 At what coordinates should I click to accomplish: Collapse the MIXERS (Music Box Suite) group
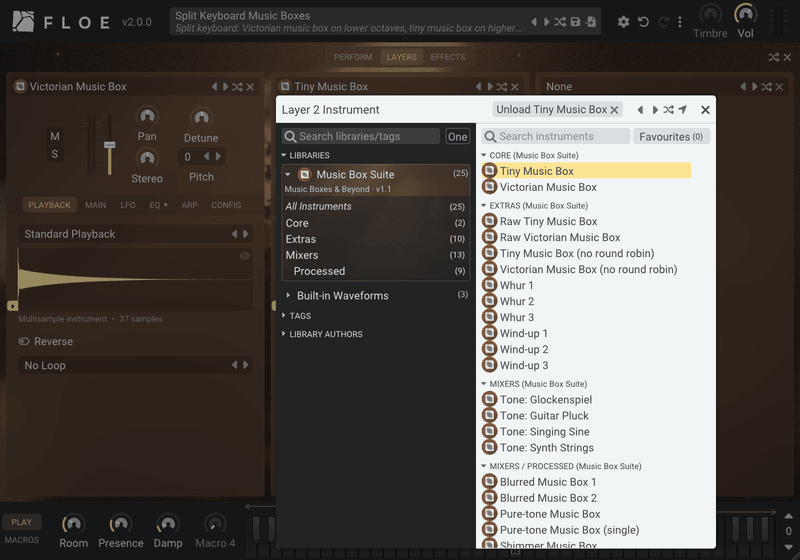click(x=484, y=384)
